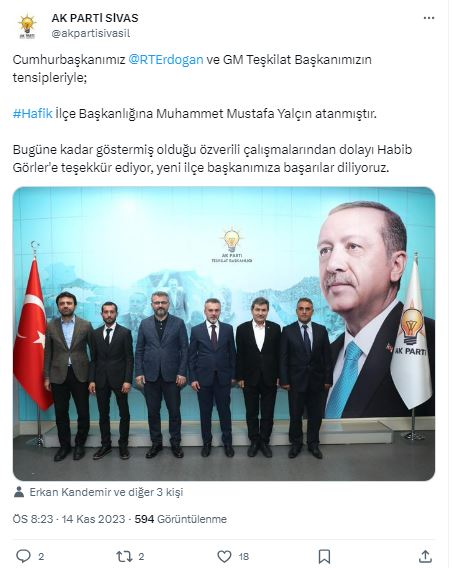Open AK PARTİ SİVAS profile avatar

coord(27,26)
